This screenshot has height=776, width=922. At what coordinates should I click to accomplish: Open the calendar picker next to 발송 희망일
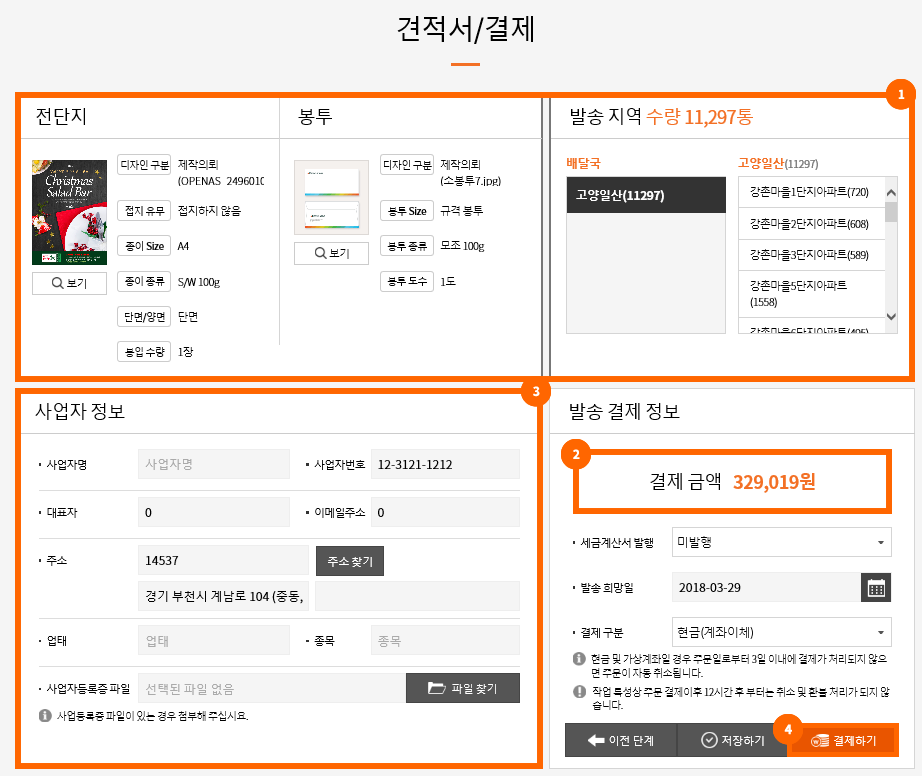875,588
